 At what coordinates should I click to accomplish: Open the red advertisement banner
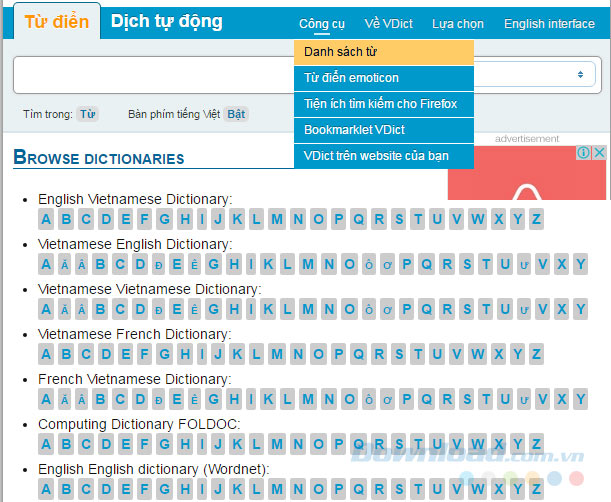[x=527, y=173]
